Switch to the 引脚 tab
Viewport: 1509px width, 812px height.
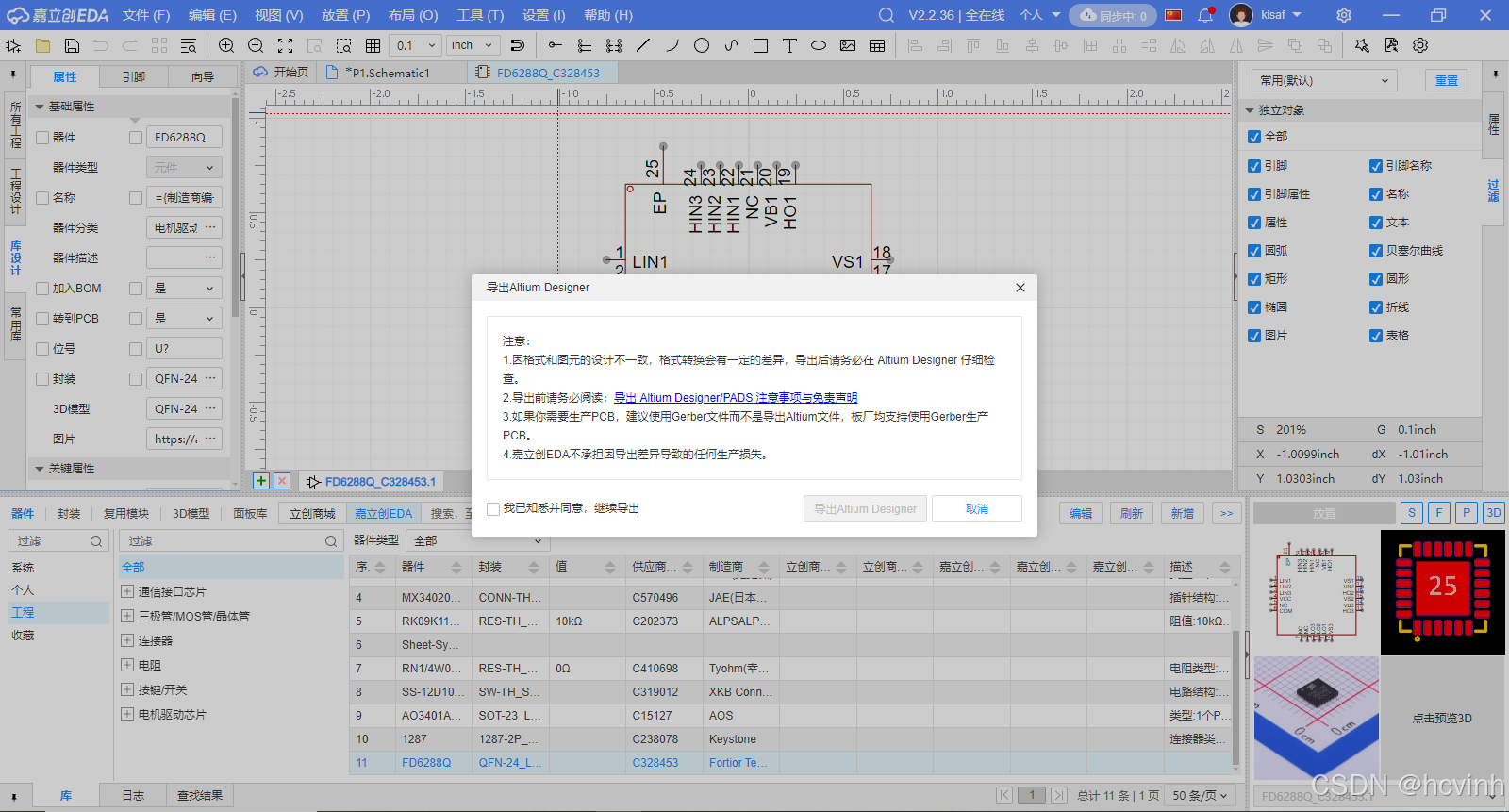click(x=134, y=77)
